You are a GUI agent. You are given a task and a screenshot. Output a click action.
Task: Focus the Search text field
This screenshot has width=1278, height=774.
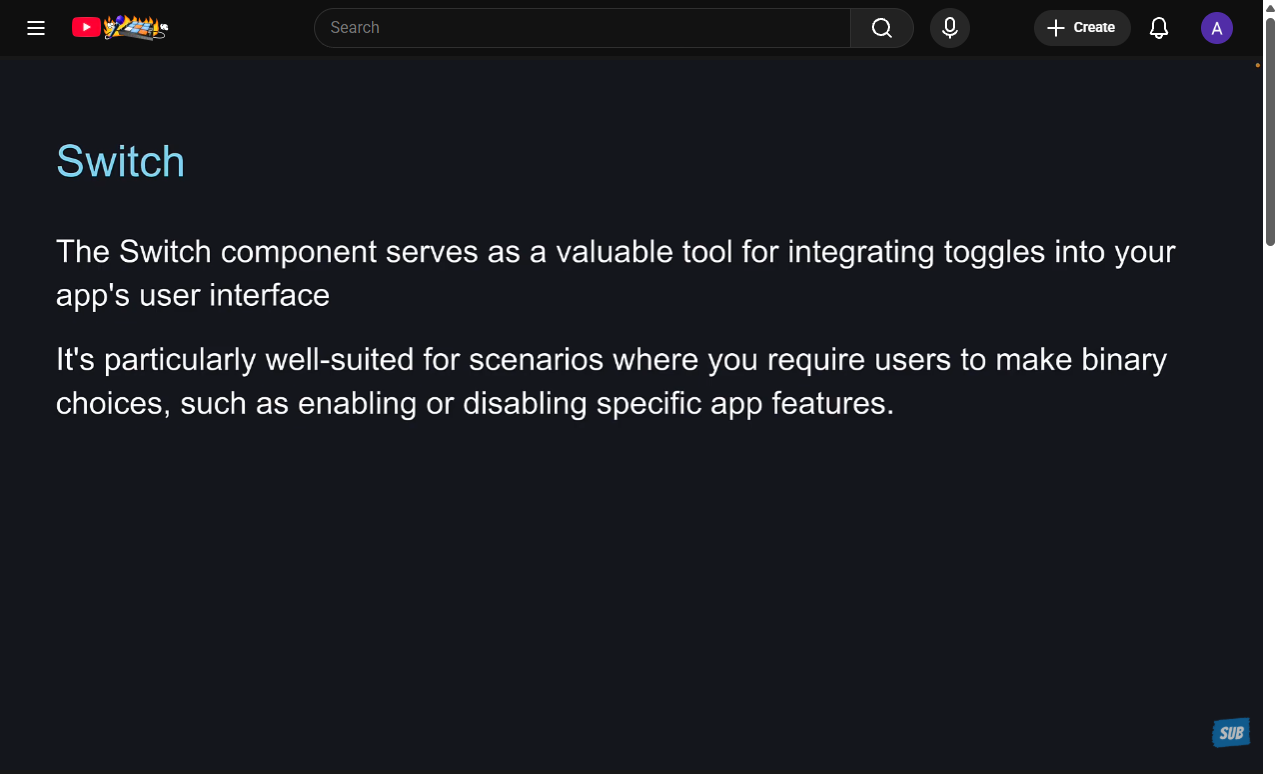pyautogui.click(x=582, y=28)
